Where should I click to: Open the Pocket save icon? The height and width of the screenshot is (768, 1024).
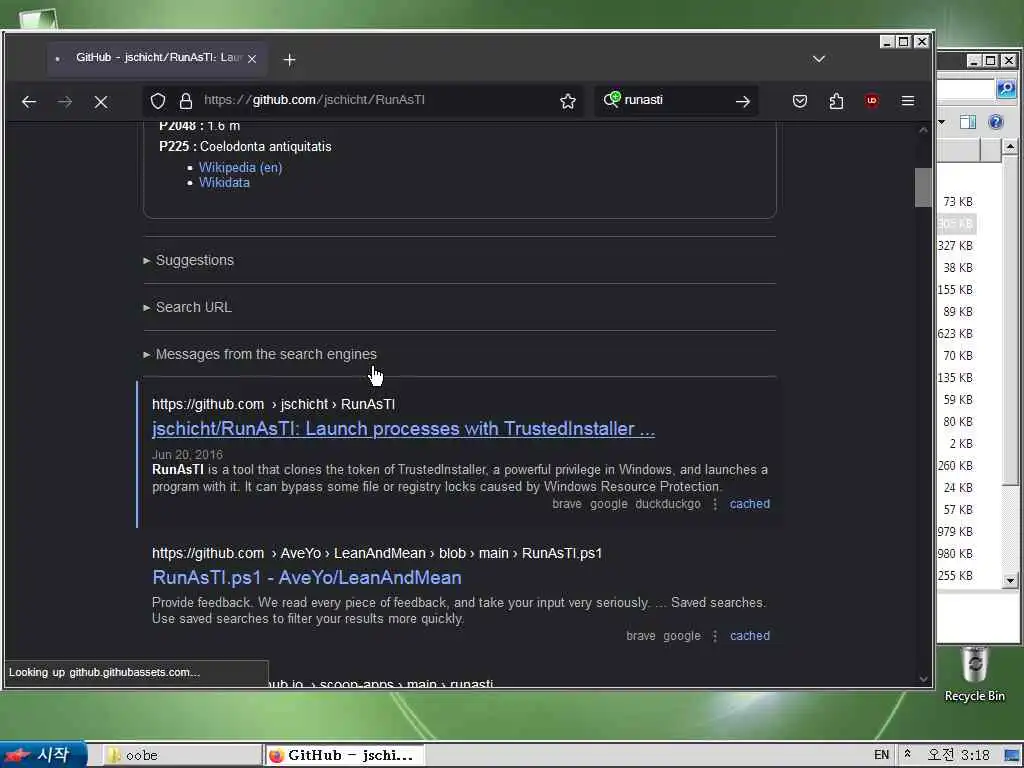799,101
